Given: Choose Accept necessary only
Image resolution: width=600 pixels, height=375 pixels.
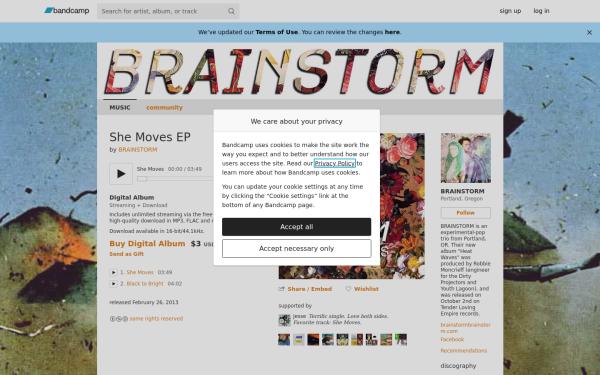Looking at the screenshot, I should [x=297, y=249].
